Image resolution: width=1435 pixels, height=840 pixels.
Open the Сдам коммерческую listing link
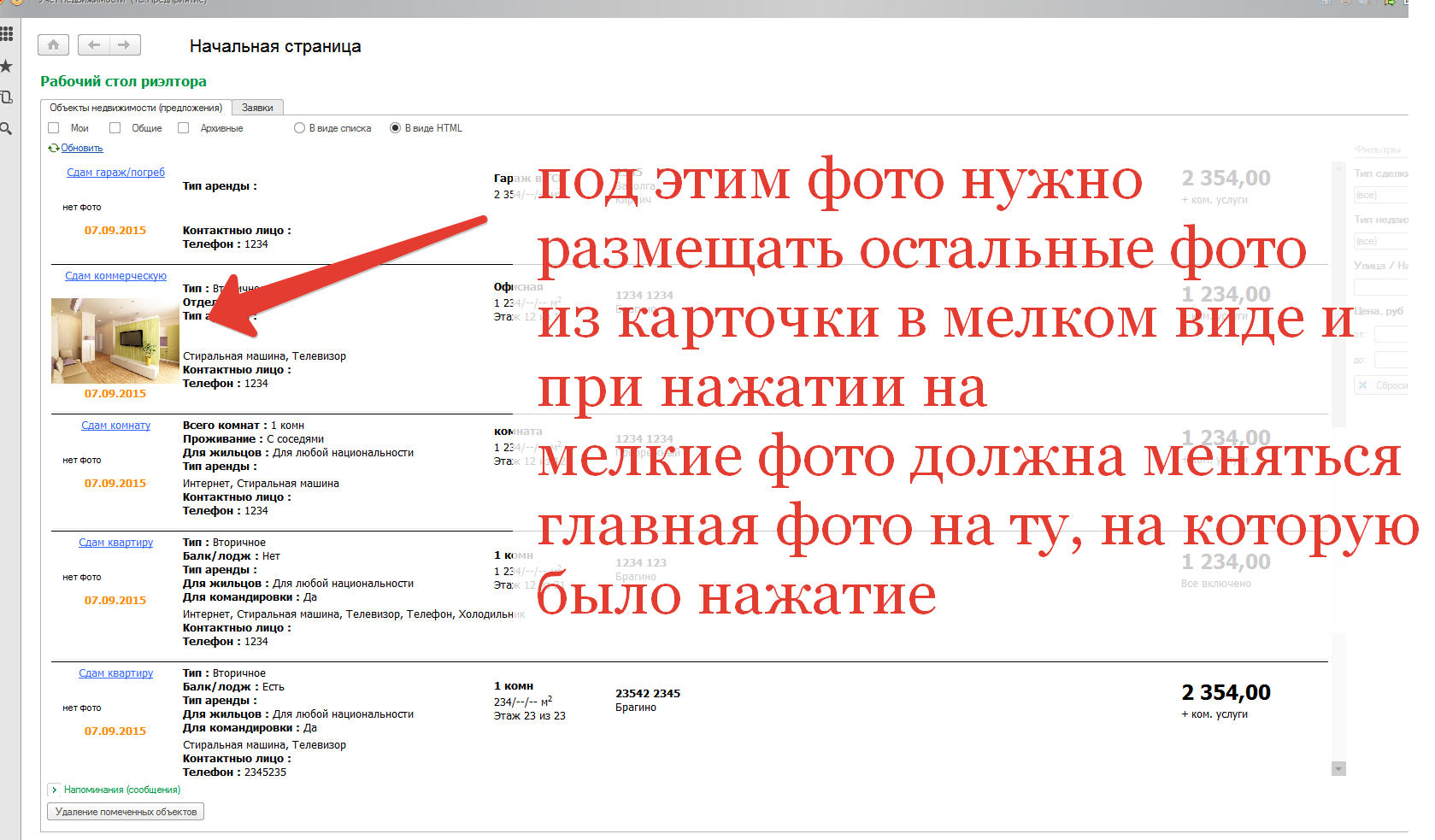click(x=115, y=276)
